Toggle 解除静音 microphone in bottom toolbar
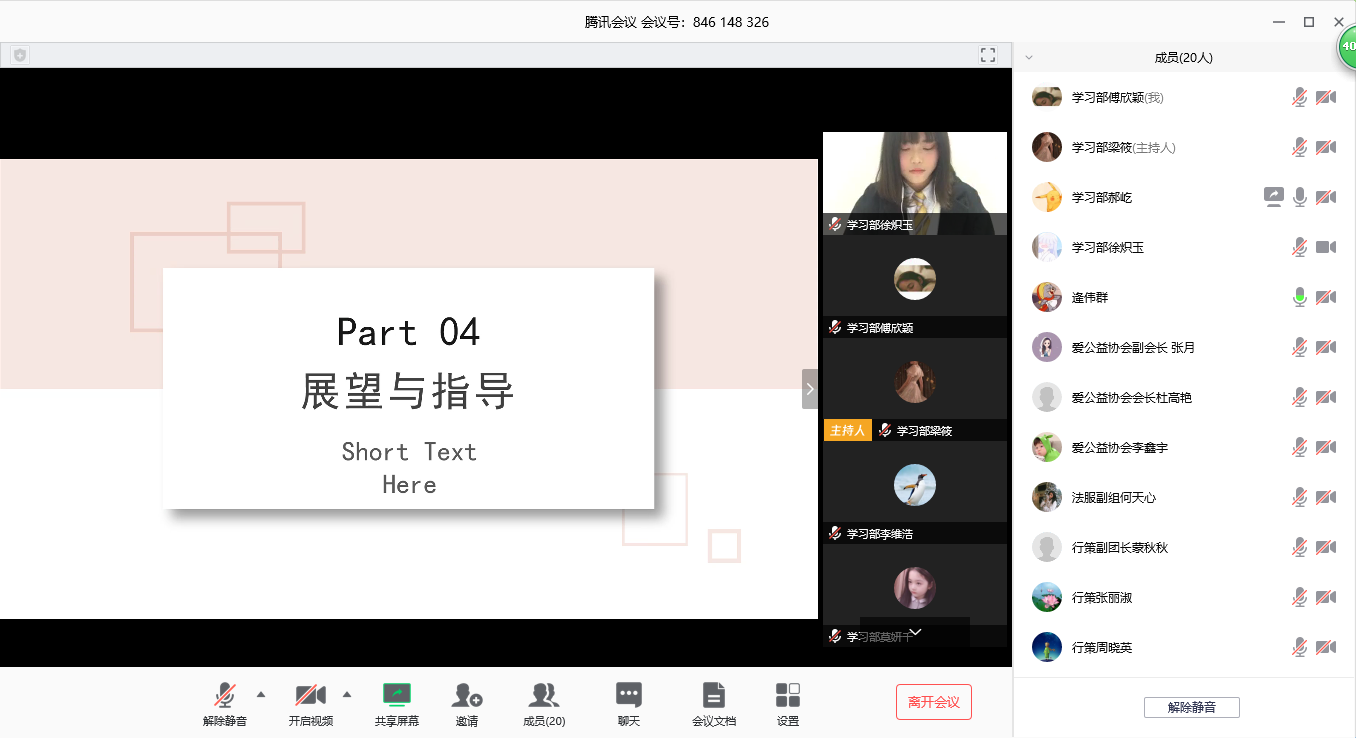1356x738 pixels. coord(225,695)
